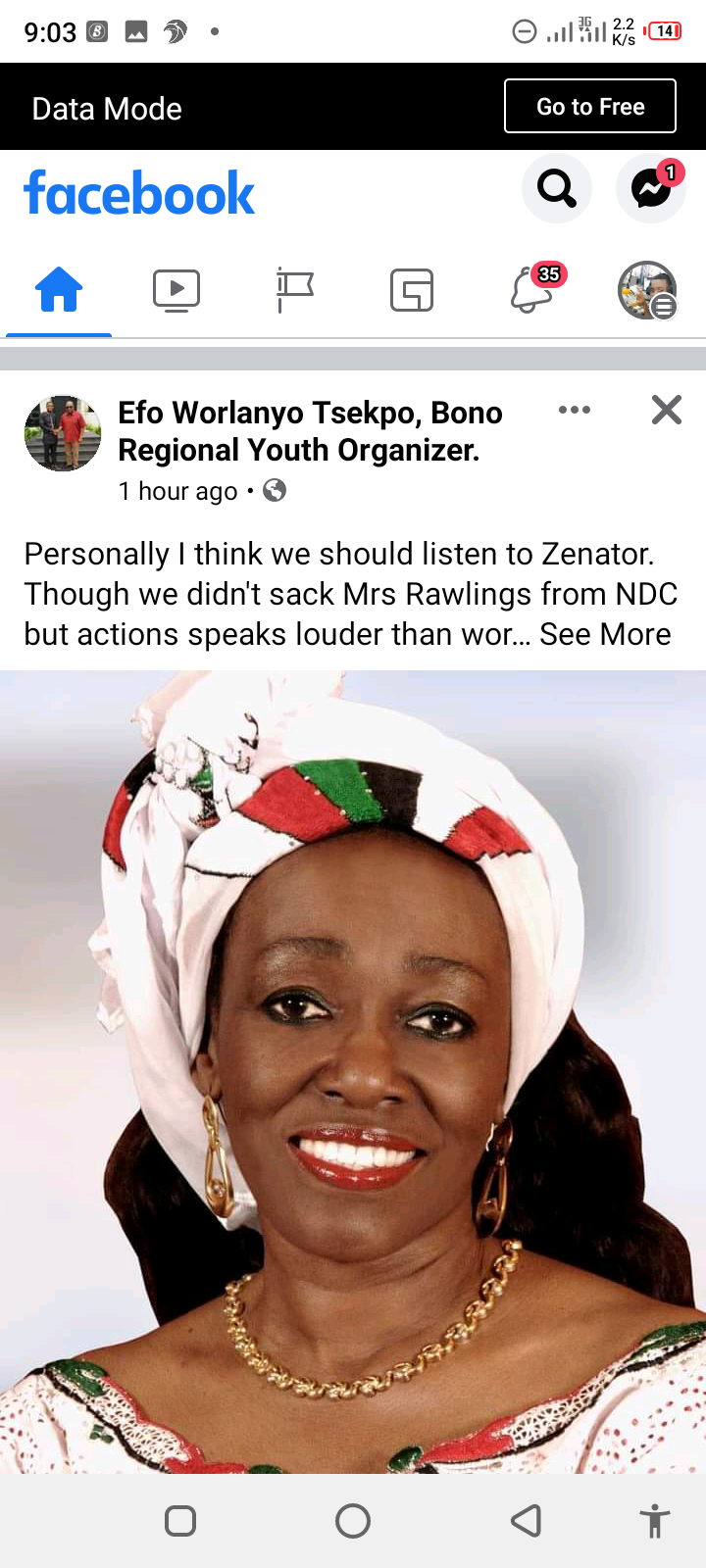Open Efo Worlanyo Tsekpo's profile name

[x=310, y=431]
